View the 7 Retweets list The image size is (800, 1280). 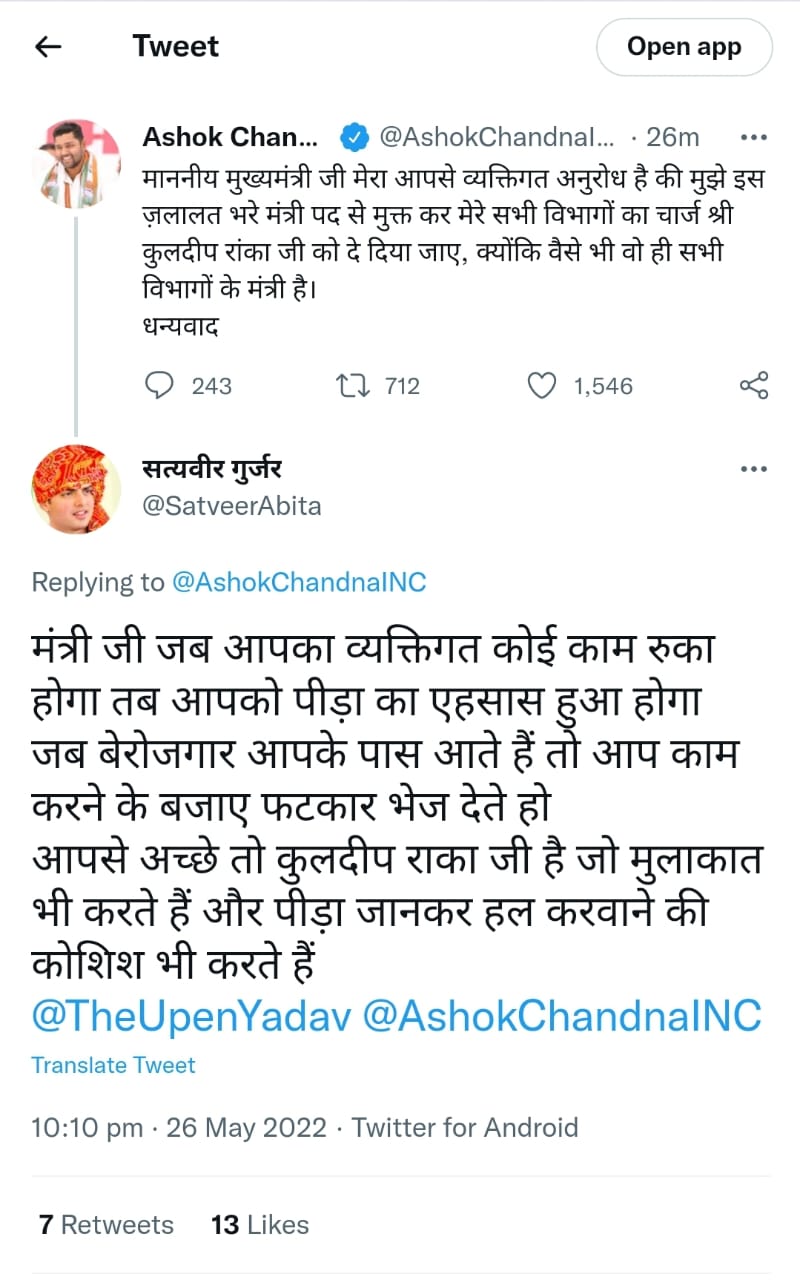105,1225
